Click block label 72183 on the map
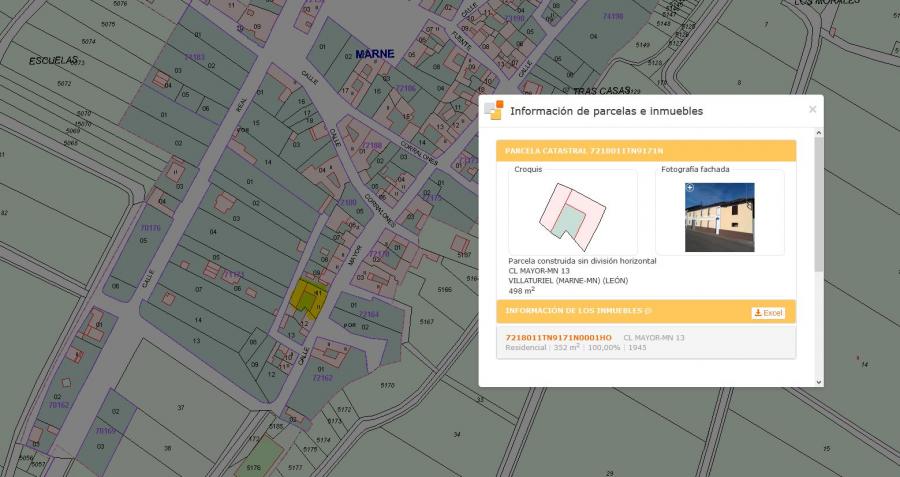Screen dimensions: 900x477 [x=193, y=58]
